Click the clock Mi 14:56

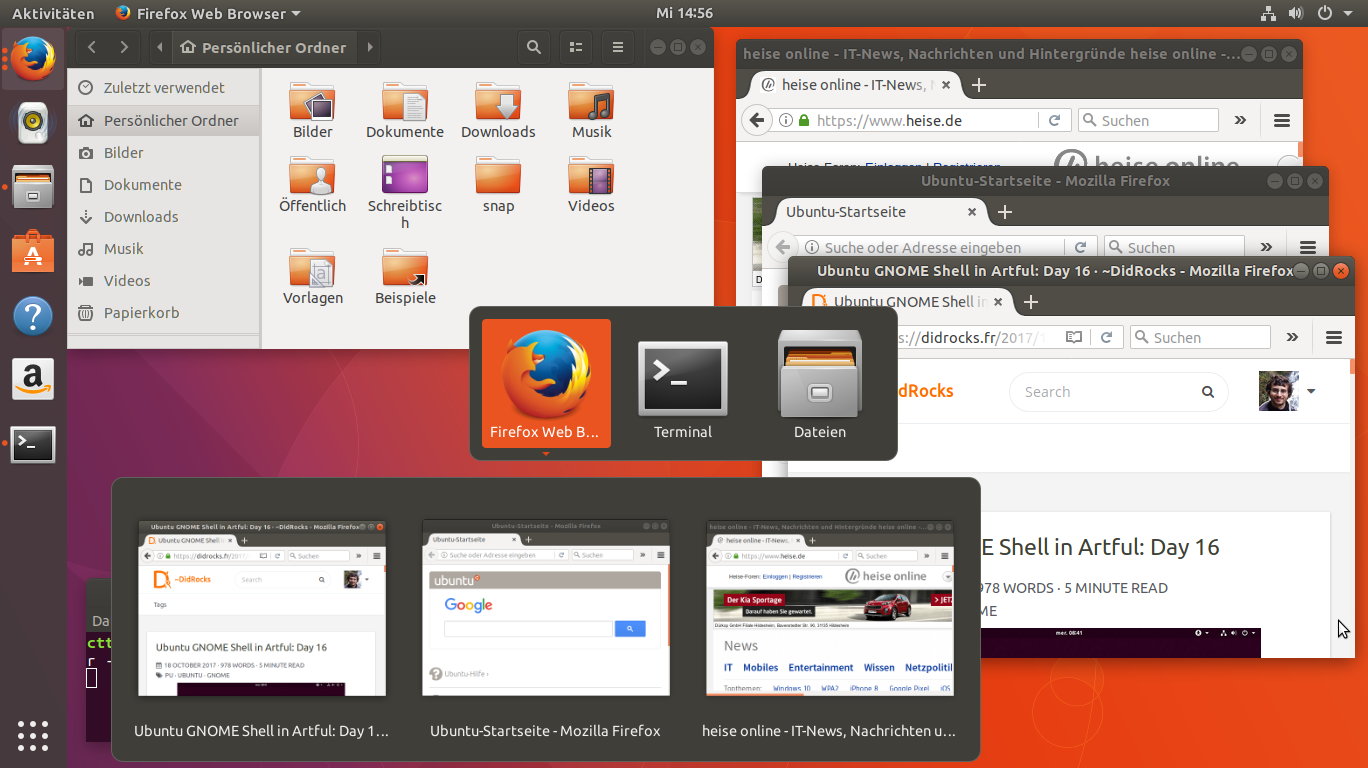[x=684, y=14]
